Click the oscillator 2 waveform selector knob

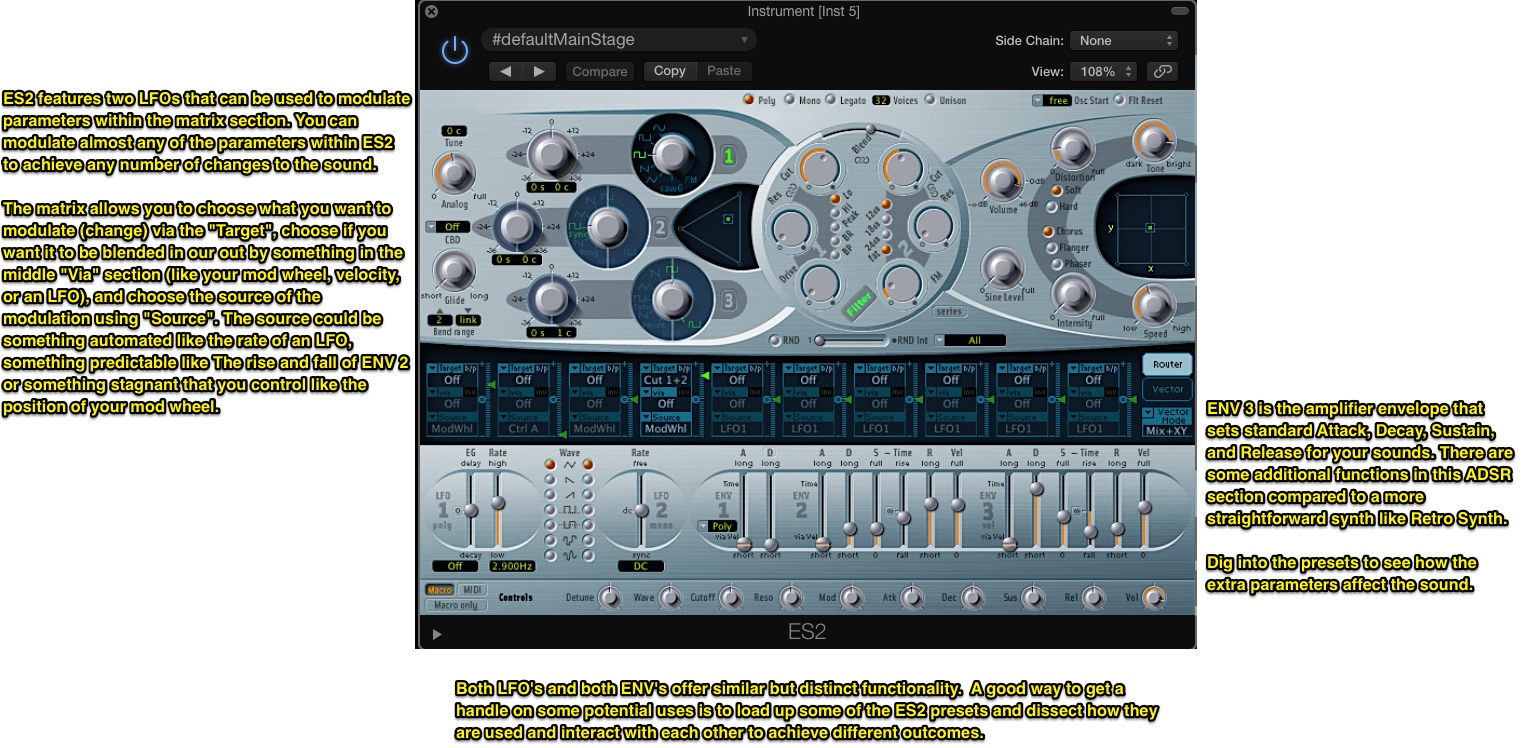tap(605, 226)
